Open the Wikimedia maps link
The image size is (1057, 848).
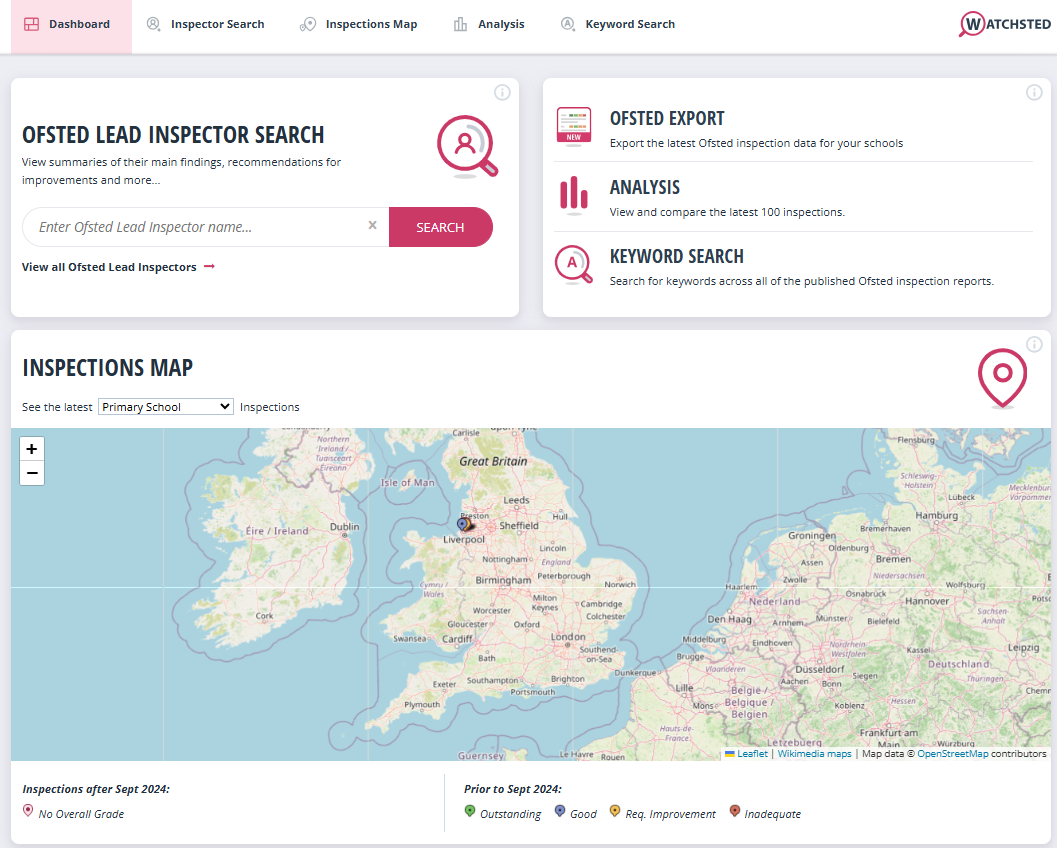pos(814,754)
